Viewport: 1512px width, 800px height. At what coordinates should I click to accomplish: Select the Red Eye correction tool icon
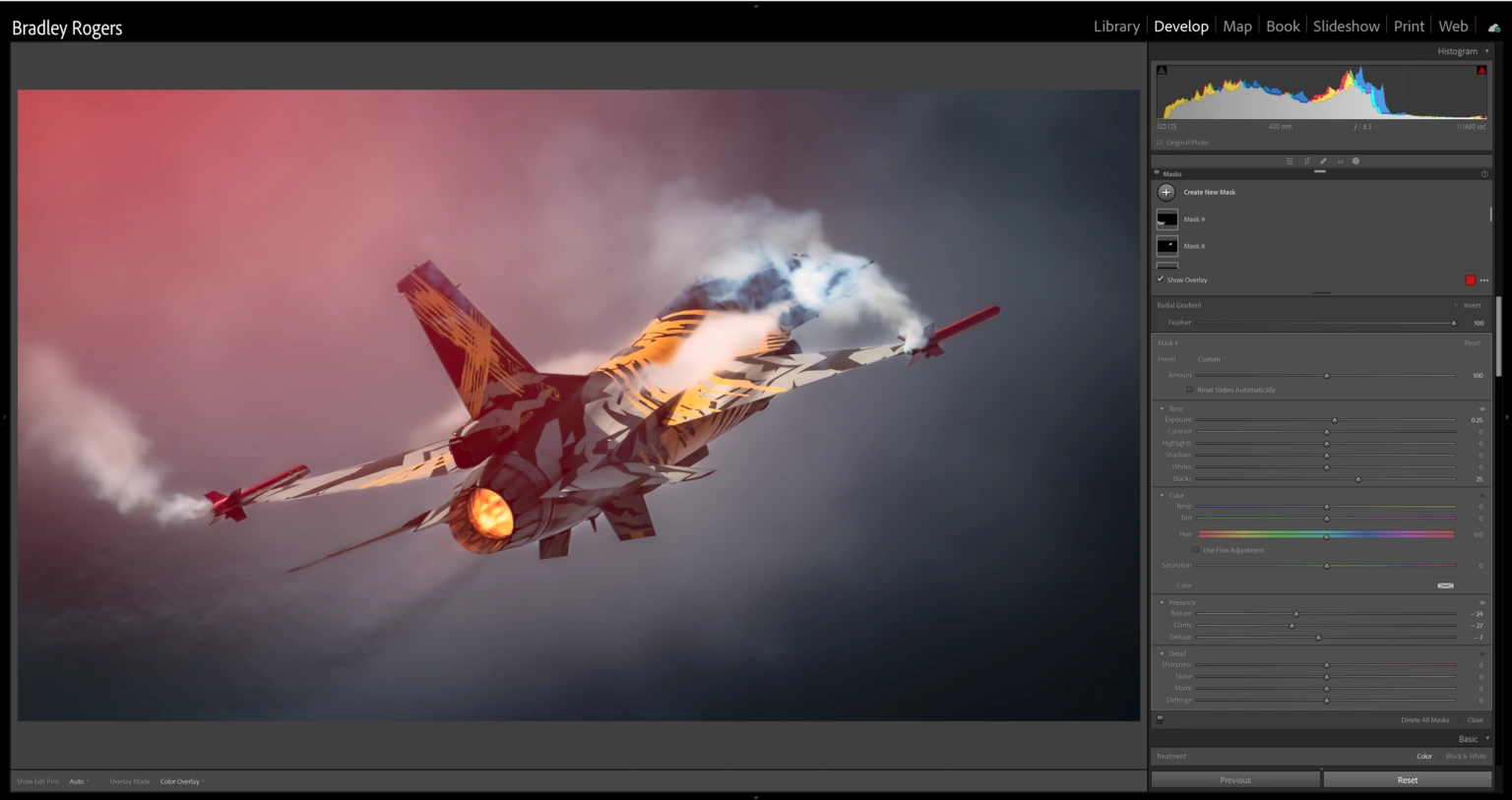1340,161
